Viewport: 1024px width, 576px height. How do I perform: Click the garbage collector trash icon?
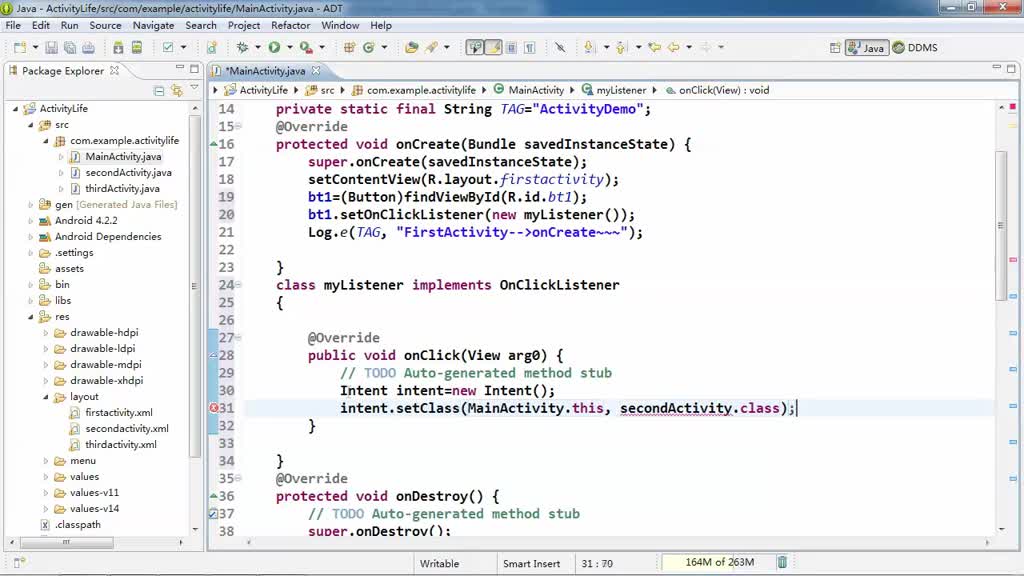[782, 562]
